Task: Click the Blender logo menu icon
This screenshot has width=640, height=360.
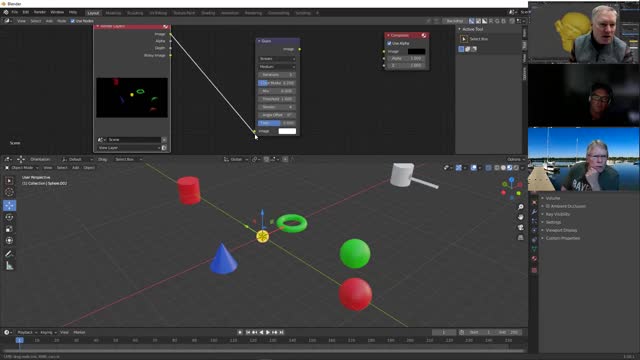Action: (6, 13)
